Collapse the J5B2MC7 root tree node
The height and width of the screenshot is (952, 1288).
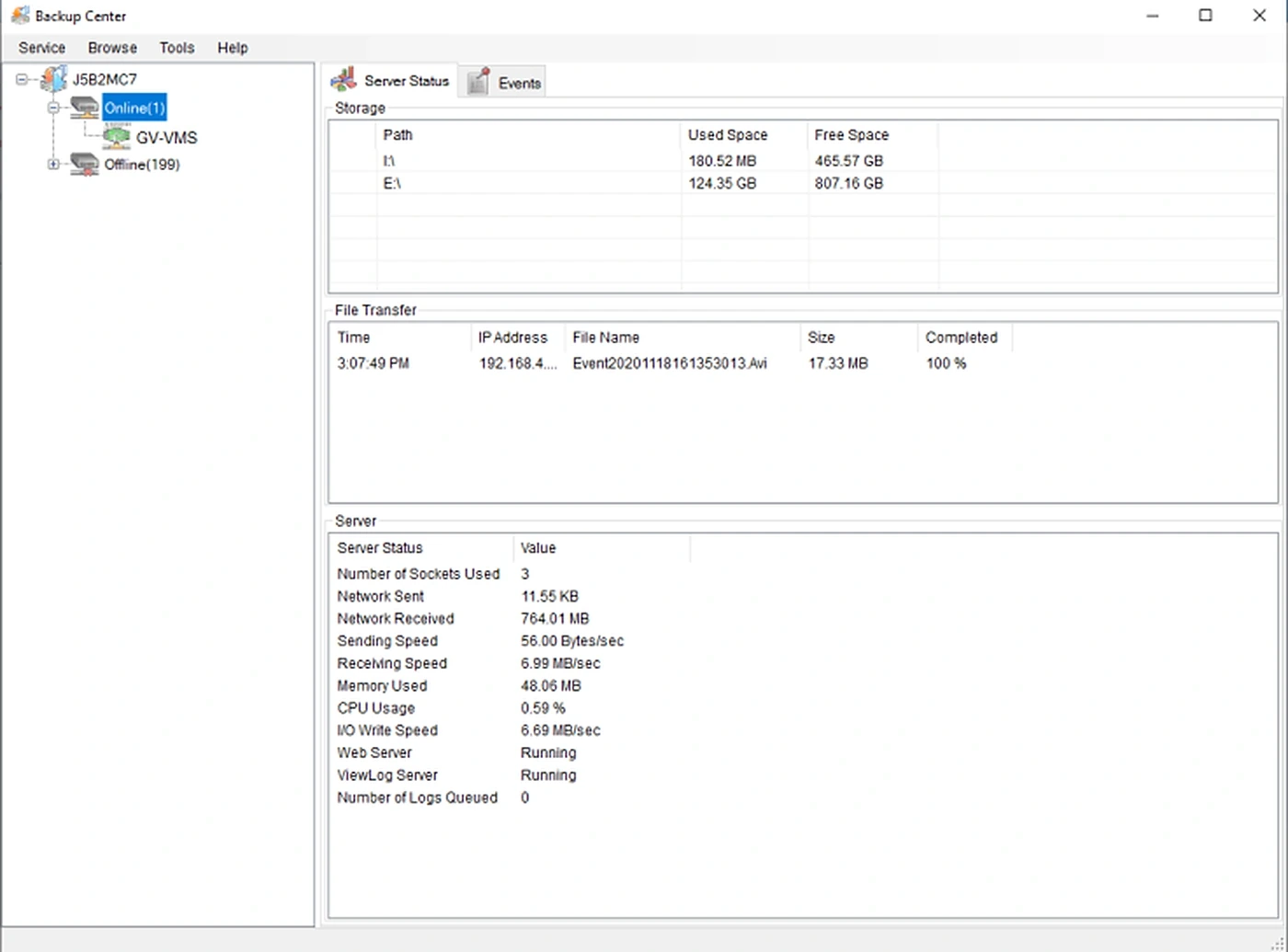(x=22, y=80)
